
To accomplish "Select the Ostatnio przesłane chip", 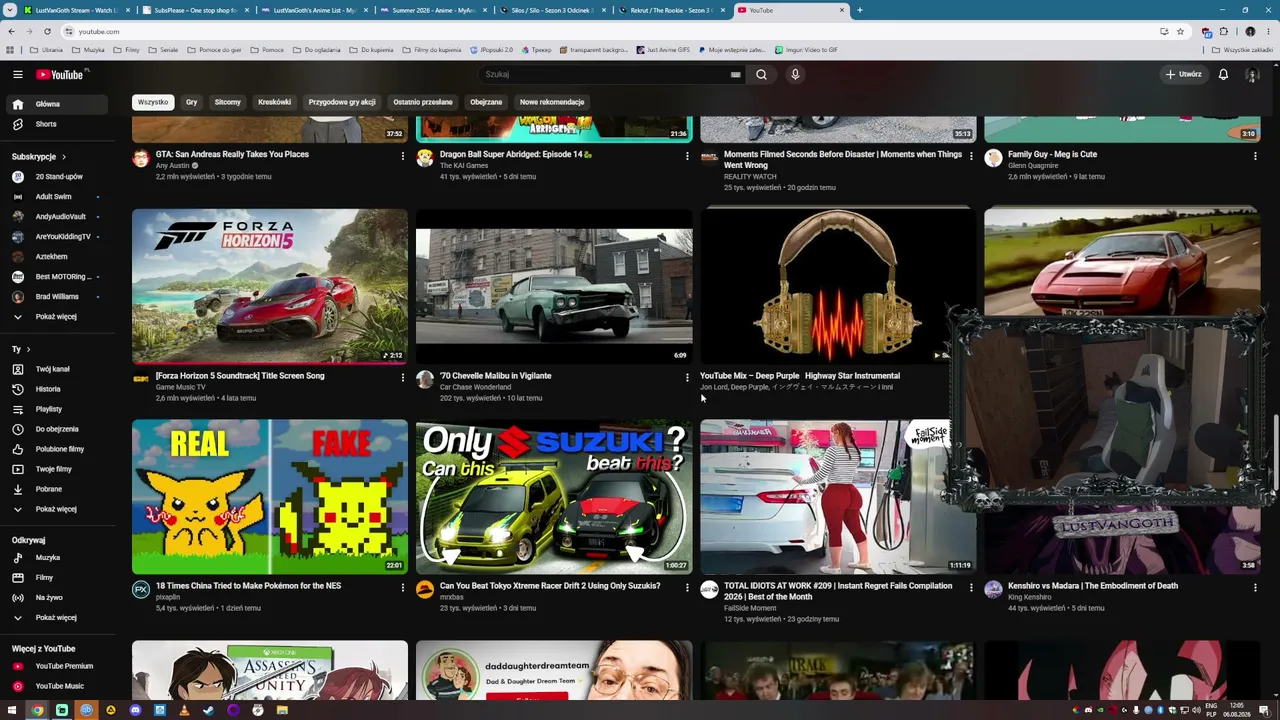I will 423,102.
